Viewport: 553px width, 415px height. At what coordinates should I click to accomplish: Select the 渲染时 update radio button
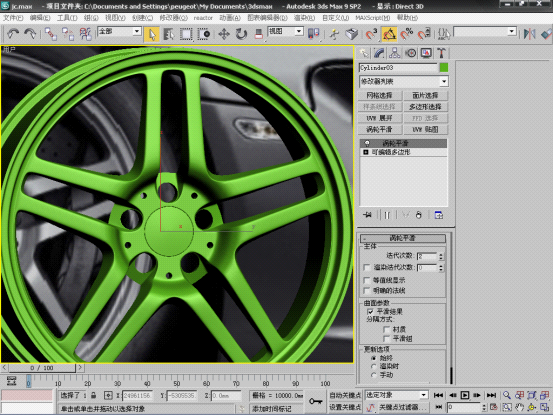pos(374,366)
